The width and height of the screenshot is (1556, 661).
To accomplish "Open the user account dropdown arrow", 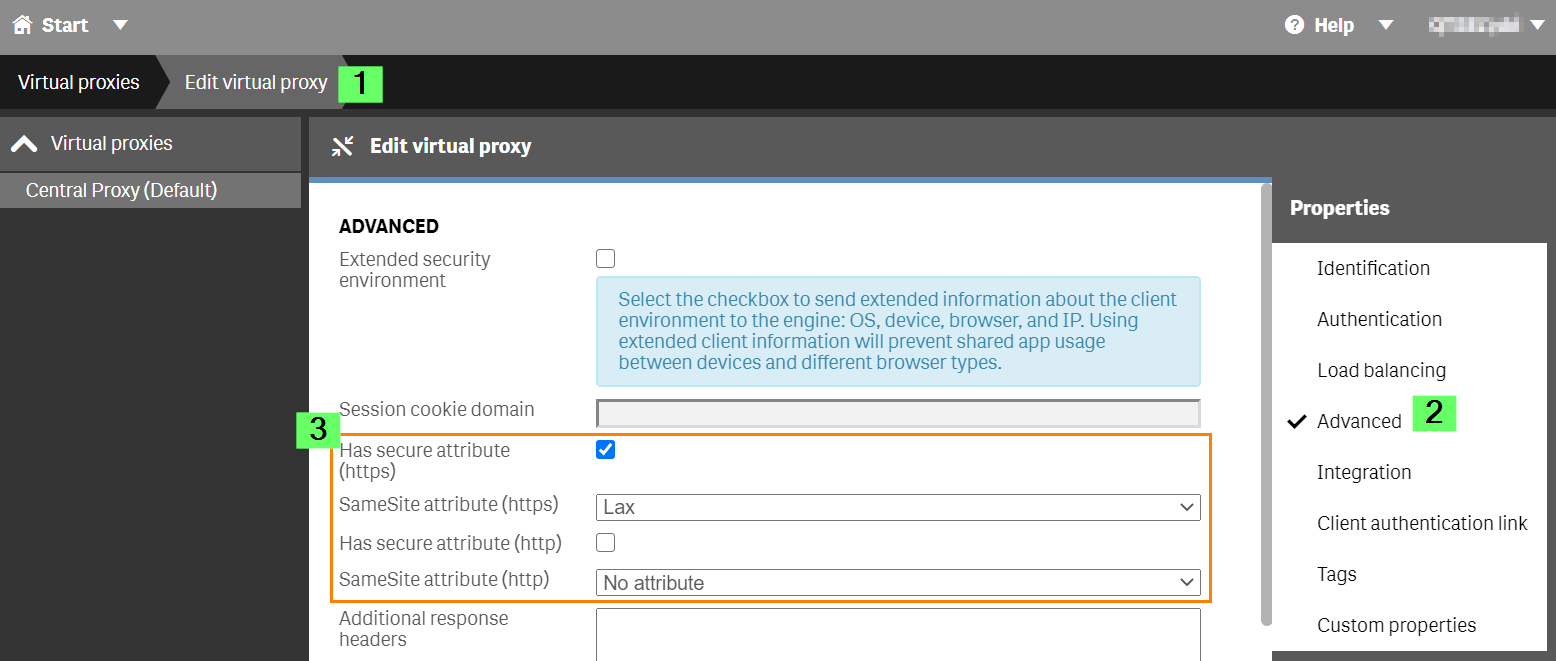I will click(1538, 25).
